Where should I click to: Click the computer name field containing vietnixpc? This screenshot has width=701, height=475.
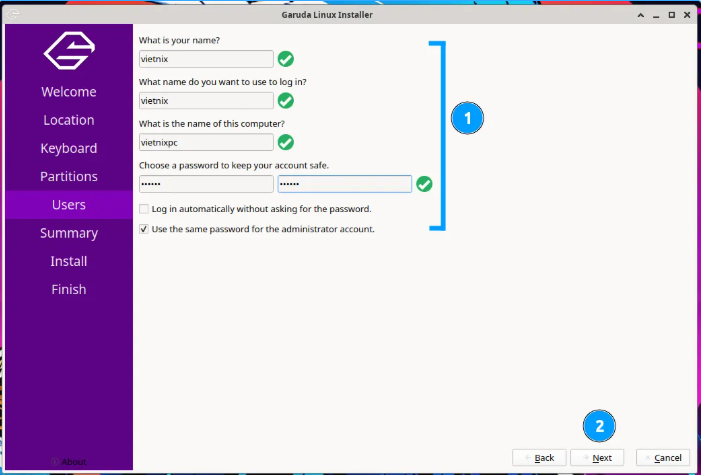(x=206, y=142)
